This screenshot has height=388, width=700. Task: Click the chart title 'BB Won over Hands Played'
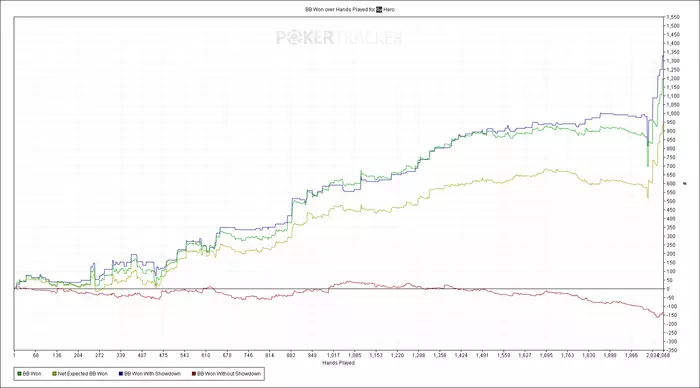click(x=337, y=9)
